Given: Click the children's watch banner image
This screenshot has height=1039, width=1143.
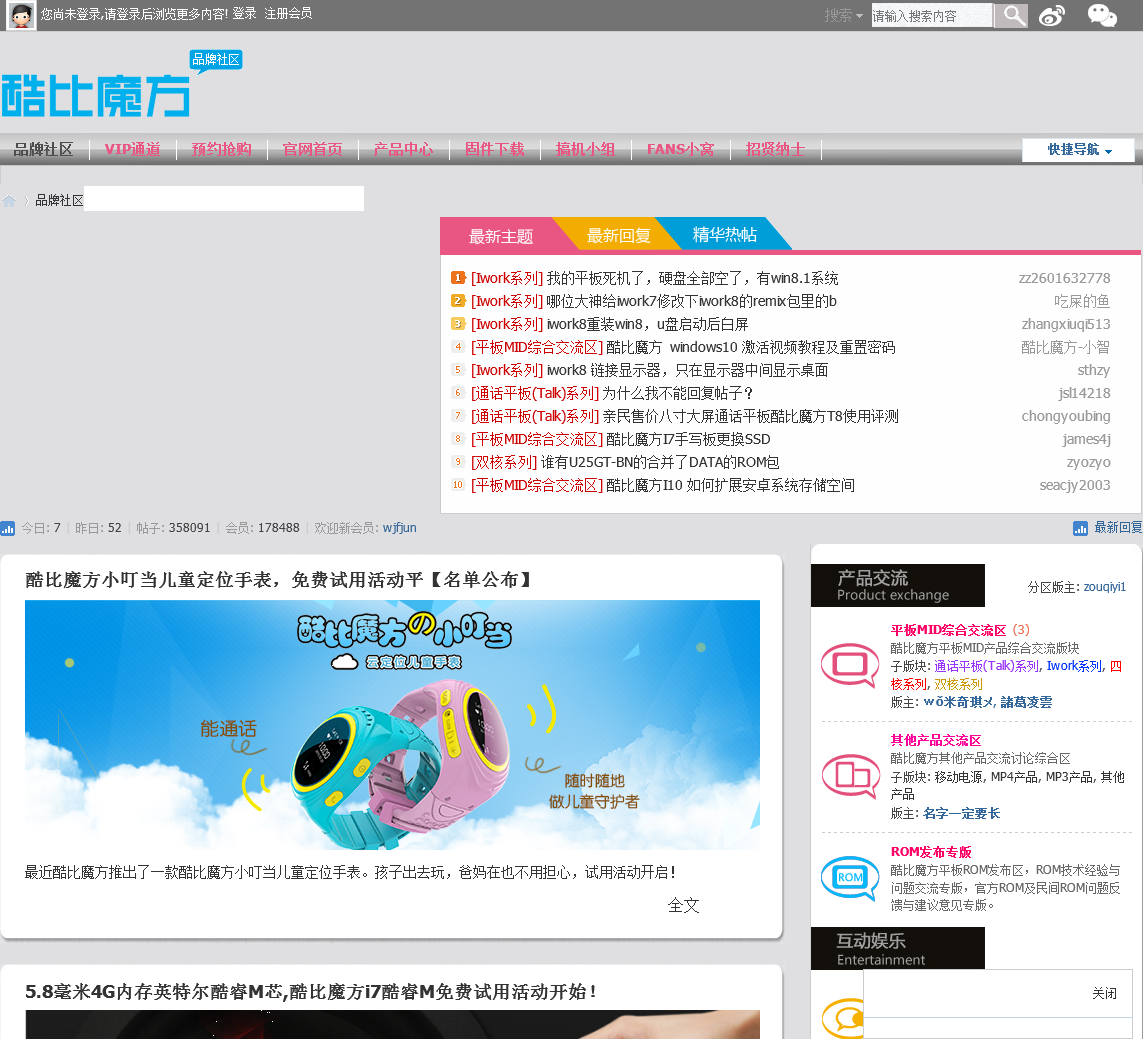Looking at the screenshot, I should click(392, 725).
